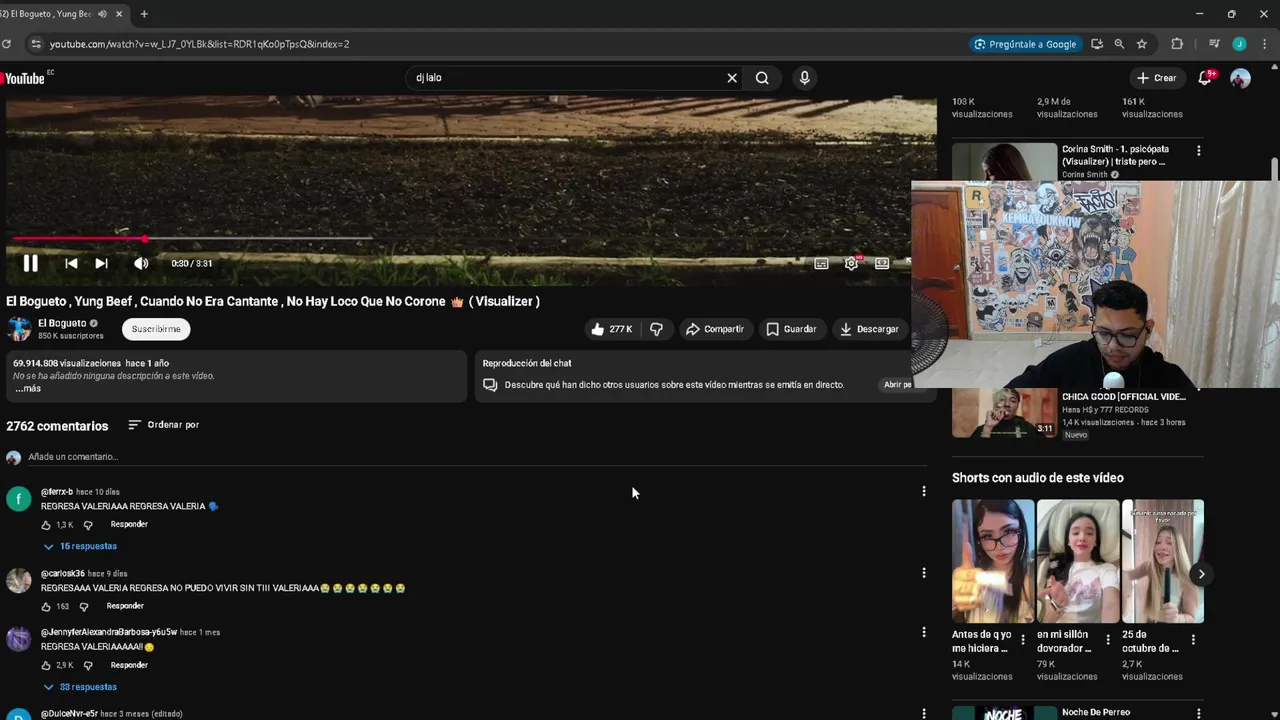Viewport: 1280px width, 720px height.
Task: Like the @JennyferAlexandraBarbosa comment
Action: point(46,665)
